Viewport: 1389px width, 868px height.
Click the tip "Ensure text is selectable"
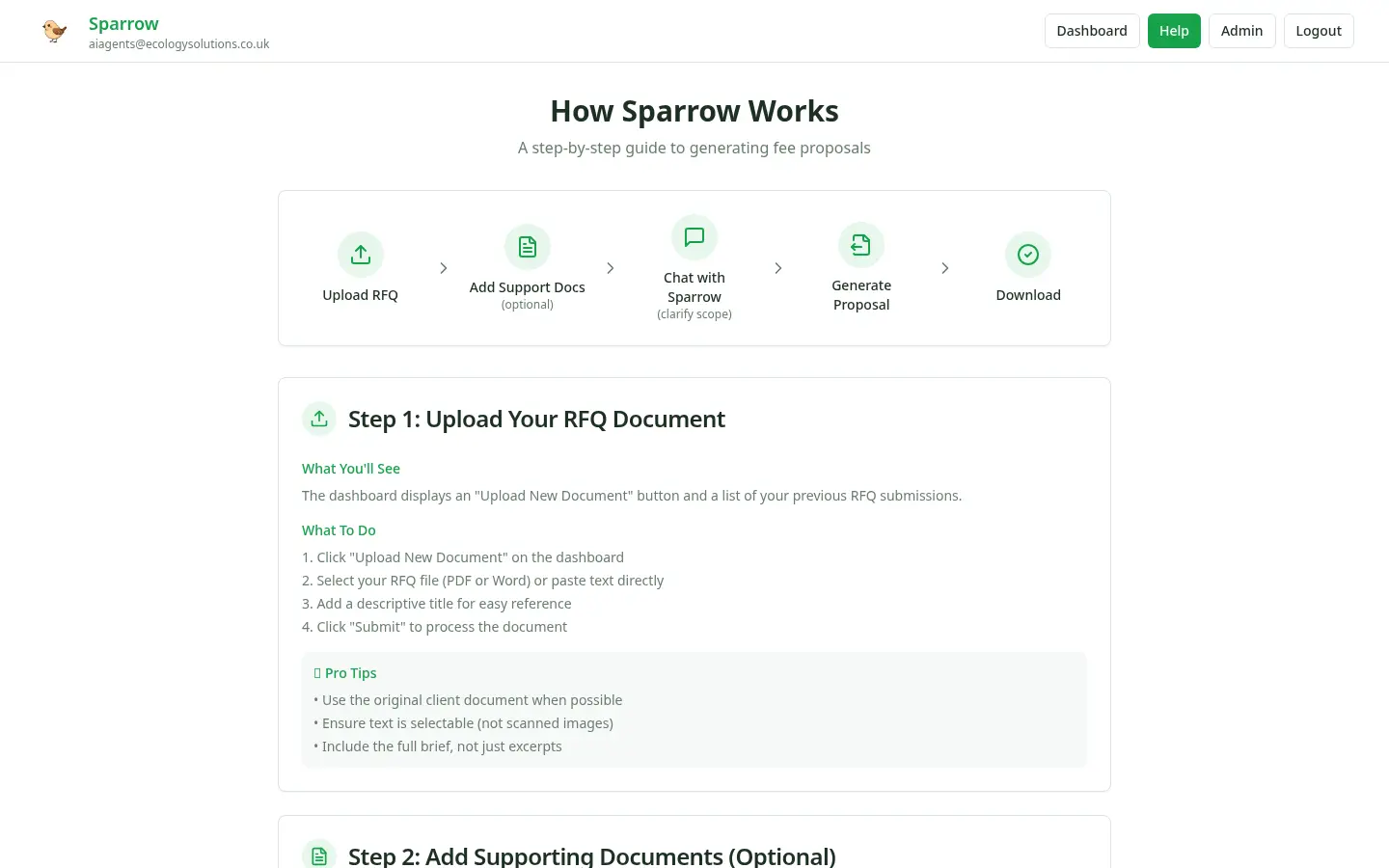pyautogui.click(x=464, y=723)
